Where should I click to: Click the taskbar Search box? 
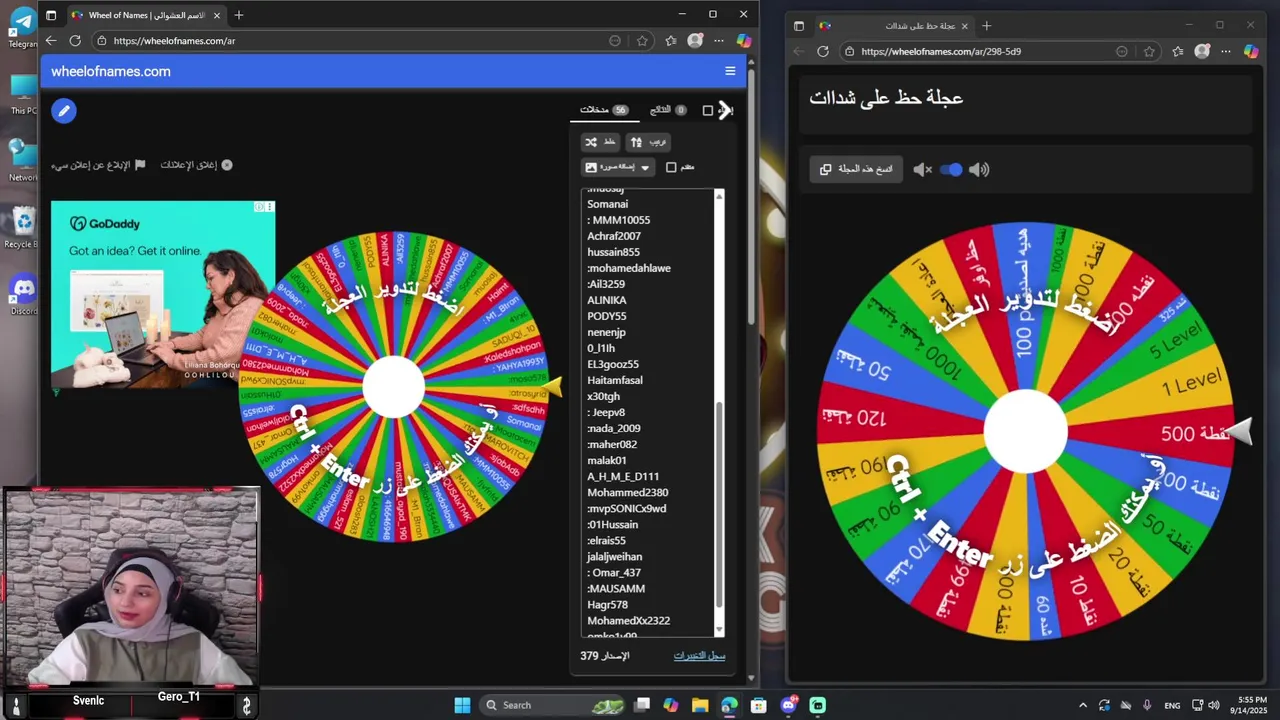tap(553, 705)
